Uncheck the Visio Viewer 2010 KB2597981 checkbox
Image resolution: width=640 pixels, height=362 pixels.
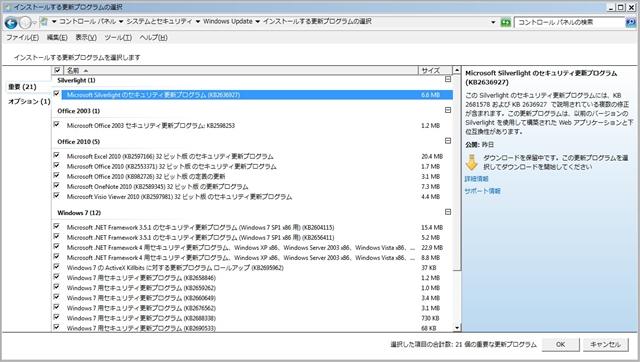click(57, 196)
